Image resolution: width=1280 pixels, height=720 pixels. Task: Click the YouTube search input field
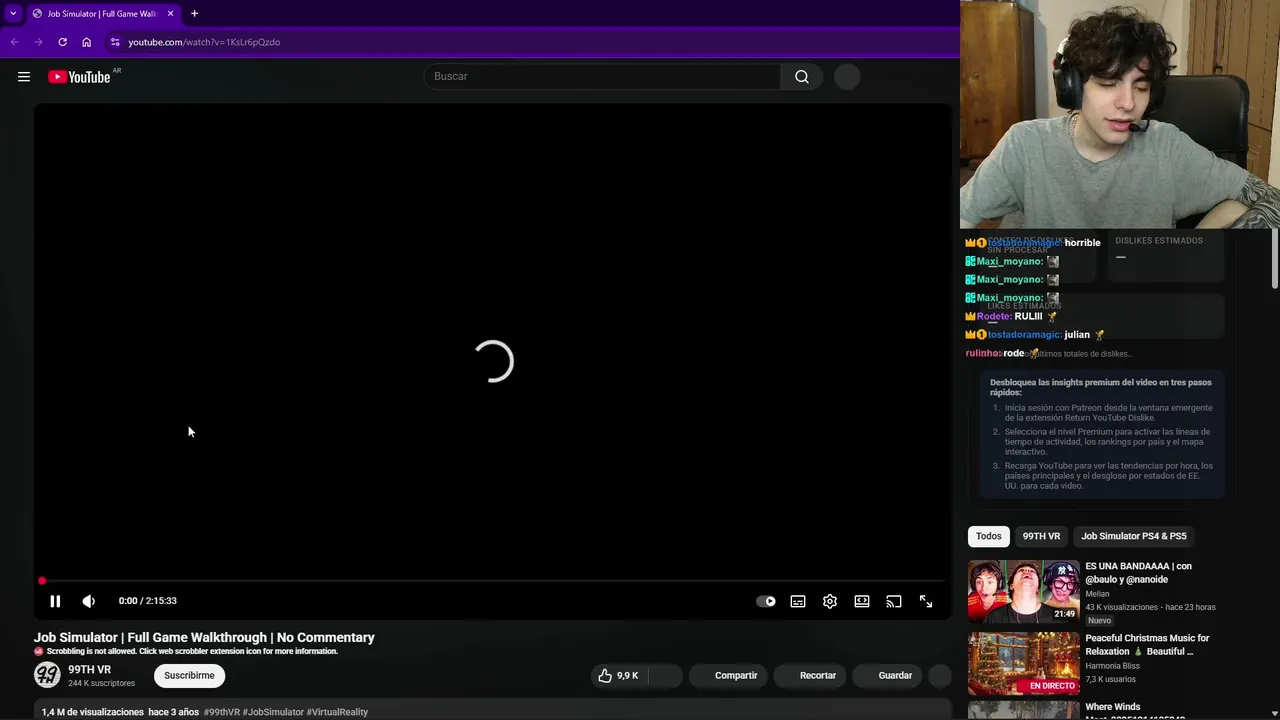click(x=603, y=77)
